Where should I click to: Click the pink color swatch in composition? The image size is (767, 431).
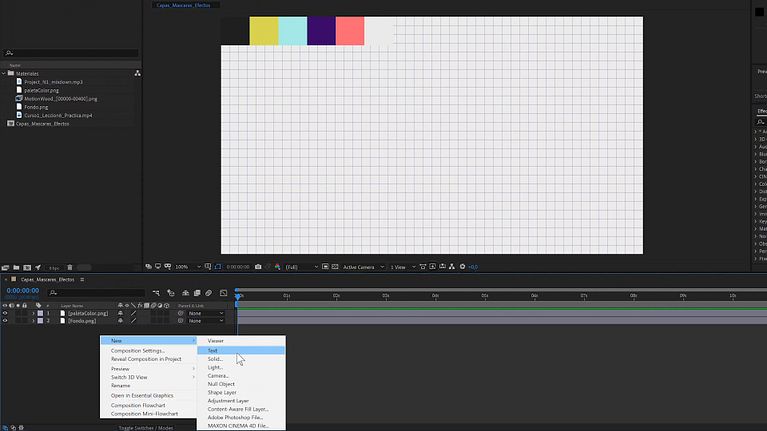point(349,31)
